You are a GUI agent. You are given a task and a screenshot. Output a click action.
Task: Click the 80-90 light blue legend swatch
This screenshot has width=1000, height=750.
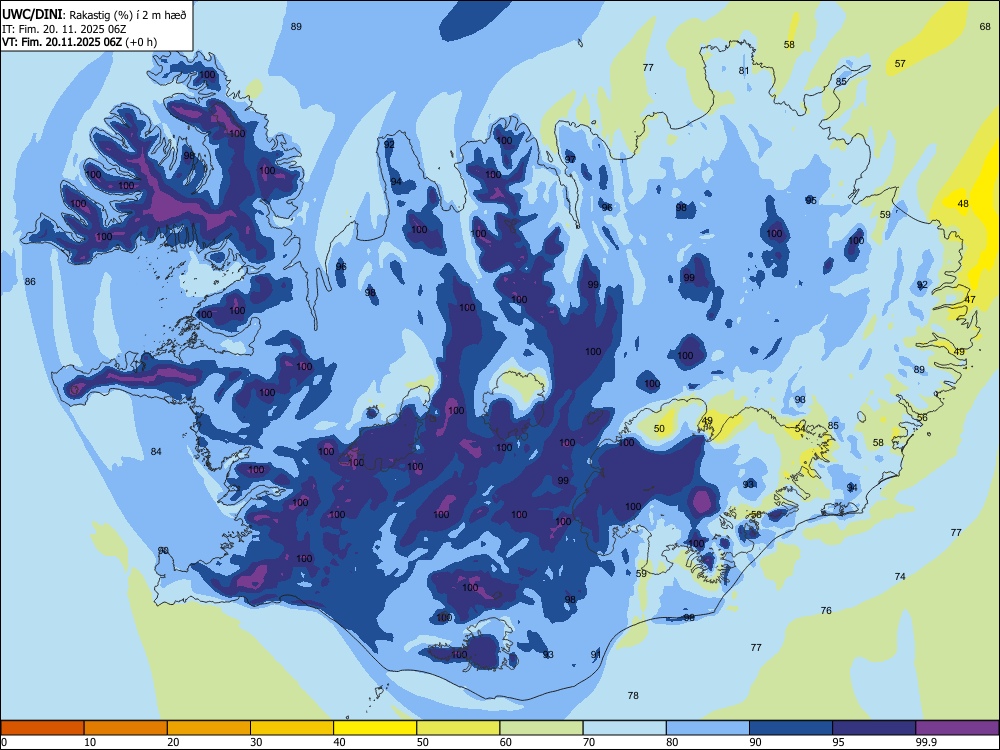click(x=708, y=728)
